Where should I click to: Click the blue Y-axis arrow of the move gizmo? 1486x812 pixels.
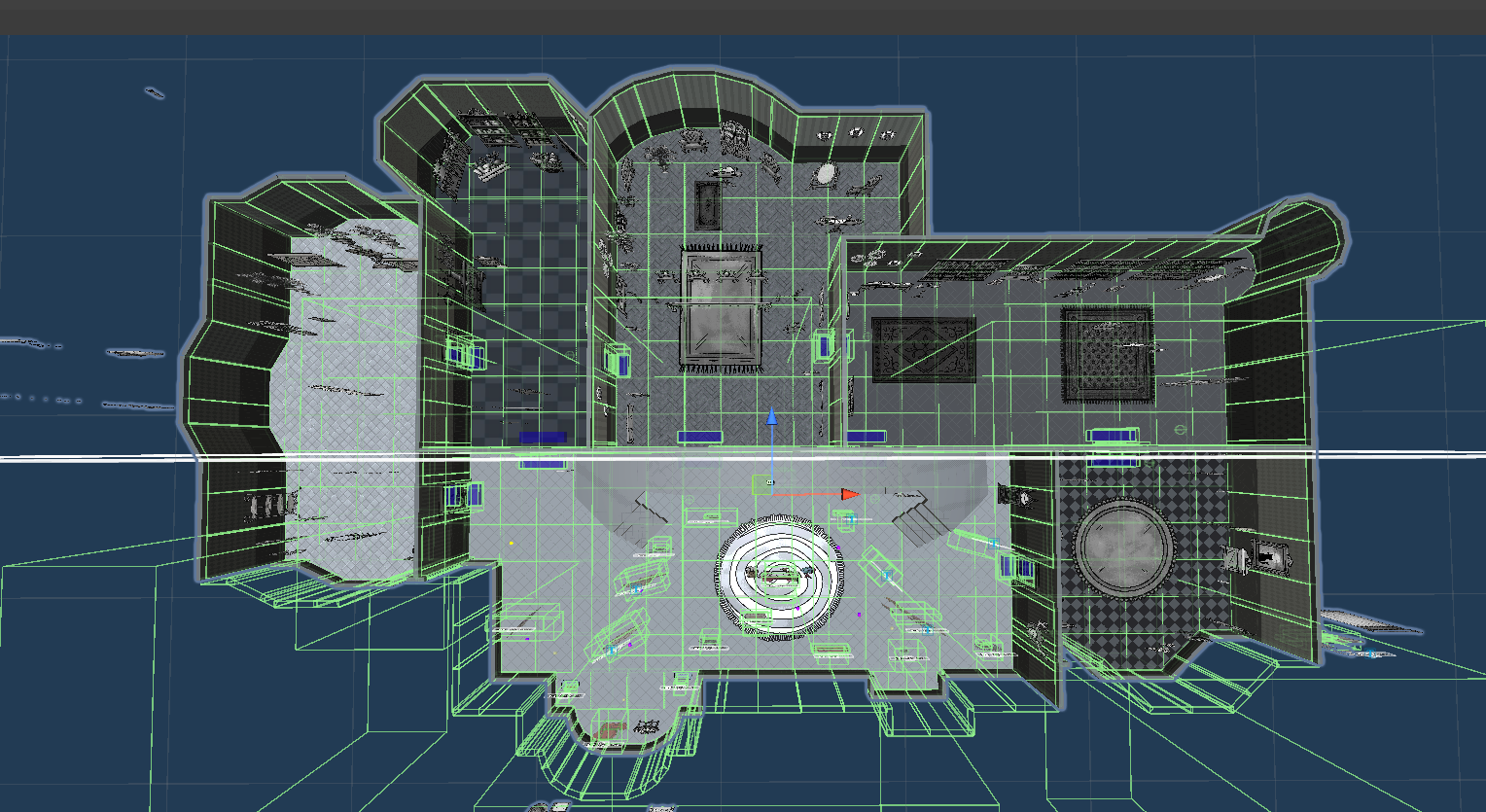click(x=771, y=417)
